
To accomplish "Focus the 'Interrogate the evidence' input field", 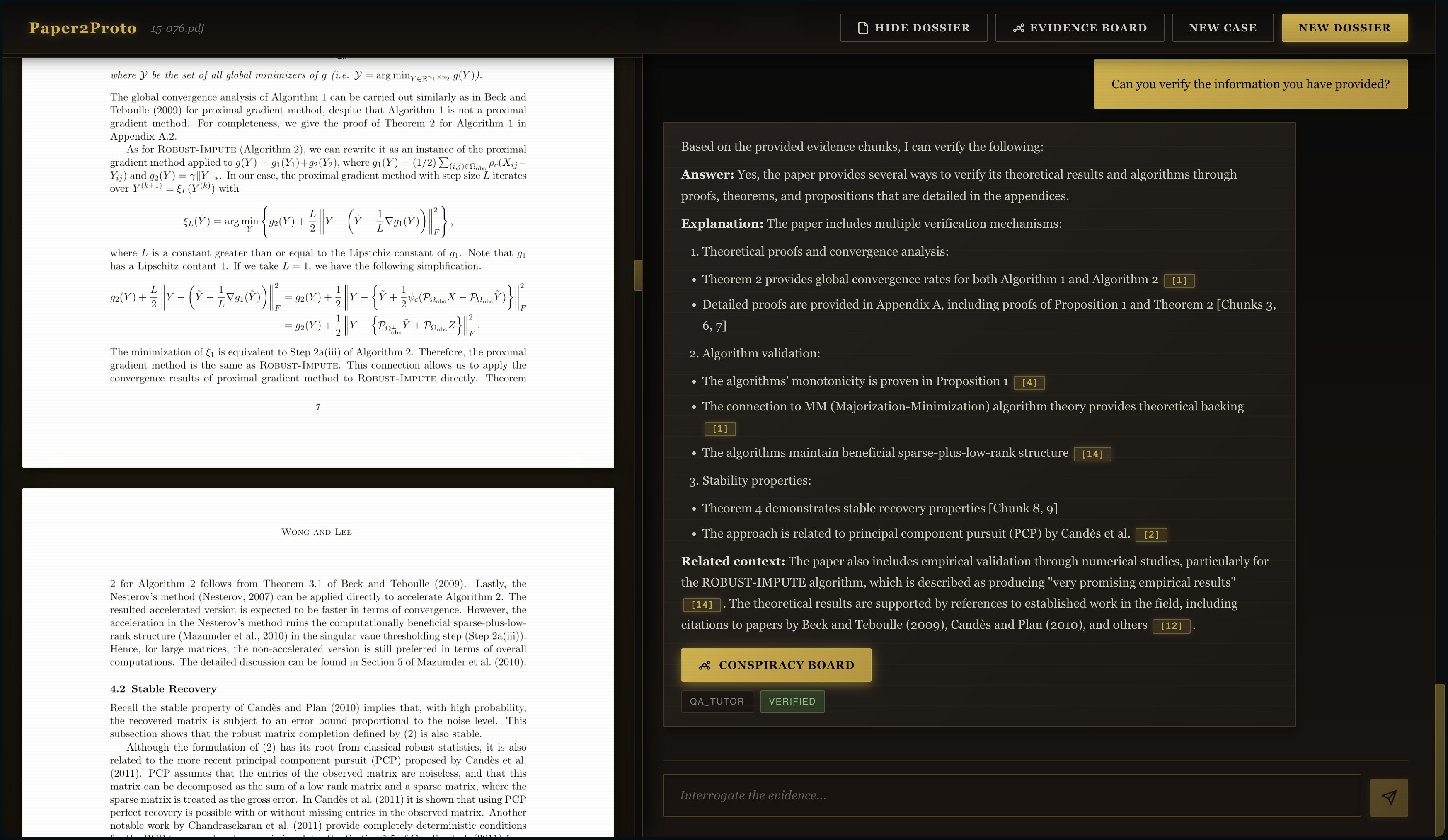I will (x=1011, y=795).
